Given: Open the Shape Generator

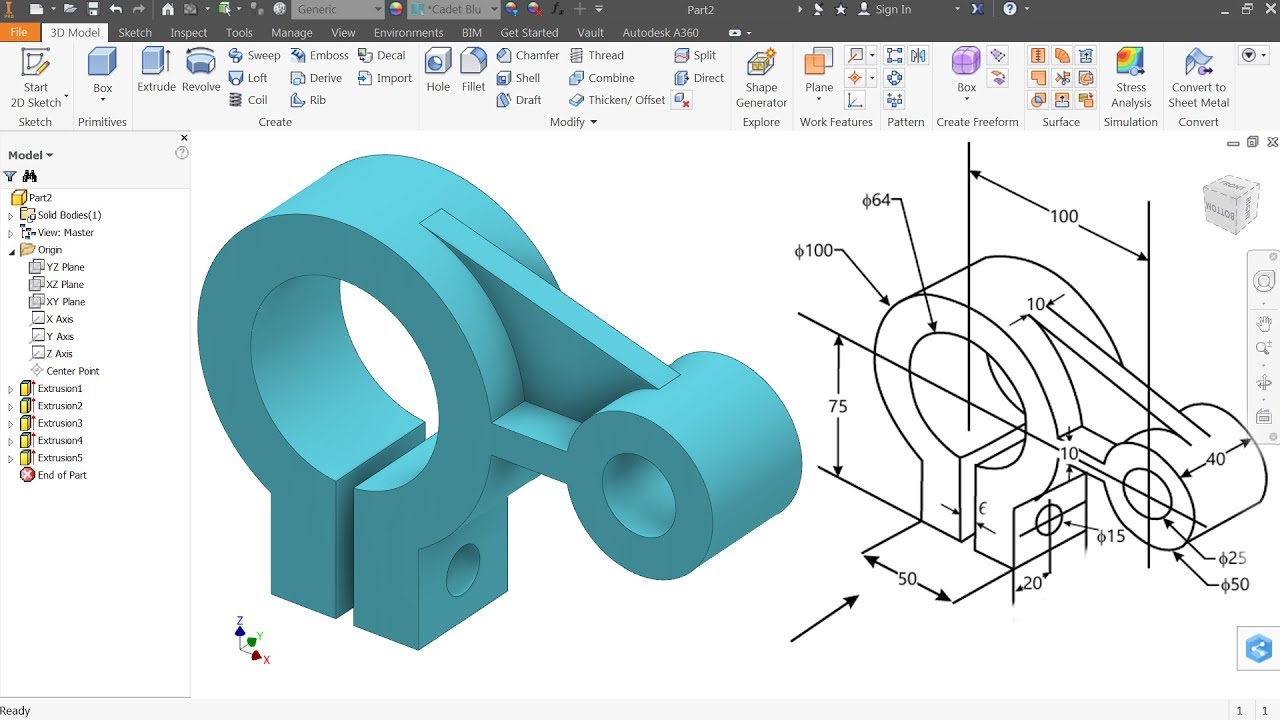Looking at the screenshot, I should (761, 78).
